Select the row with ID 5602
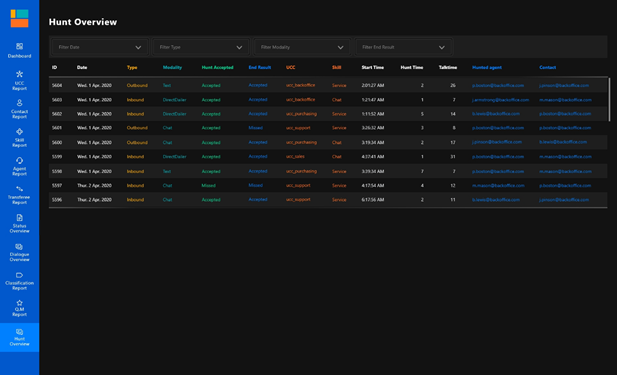Screen dimensions: 617x375 pos(328,114)
